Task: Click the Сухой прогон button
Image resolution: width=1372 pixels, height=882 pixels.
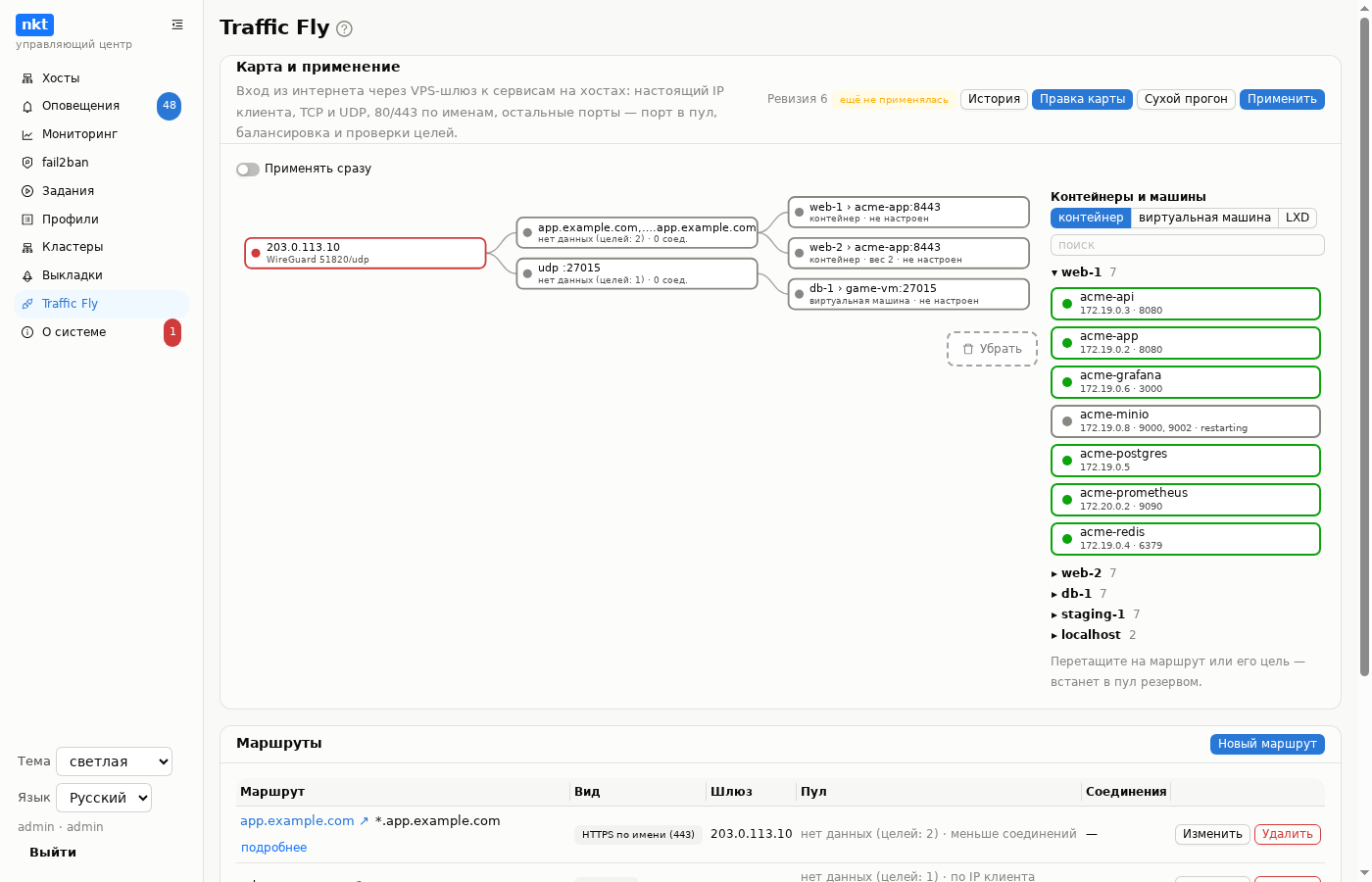Action: coord(1186,99)
